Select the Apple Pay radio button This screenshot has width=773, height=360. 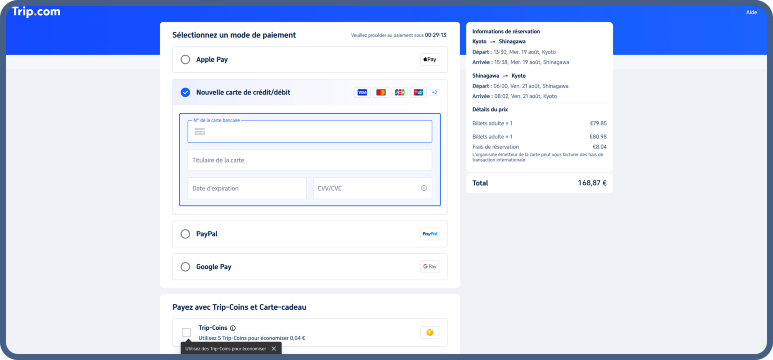[185, 60]
